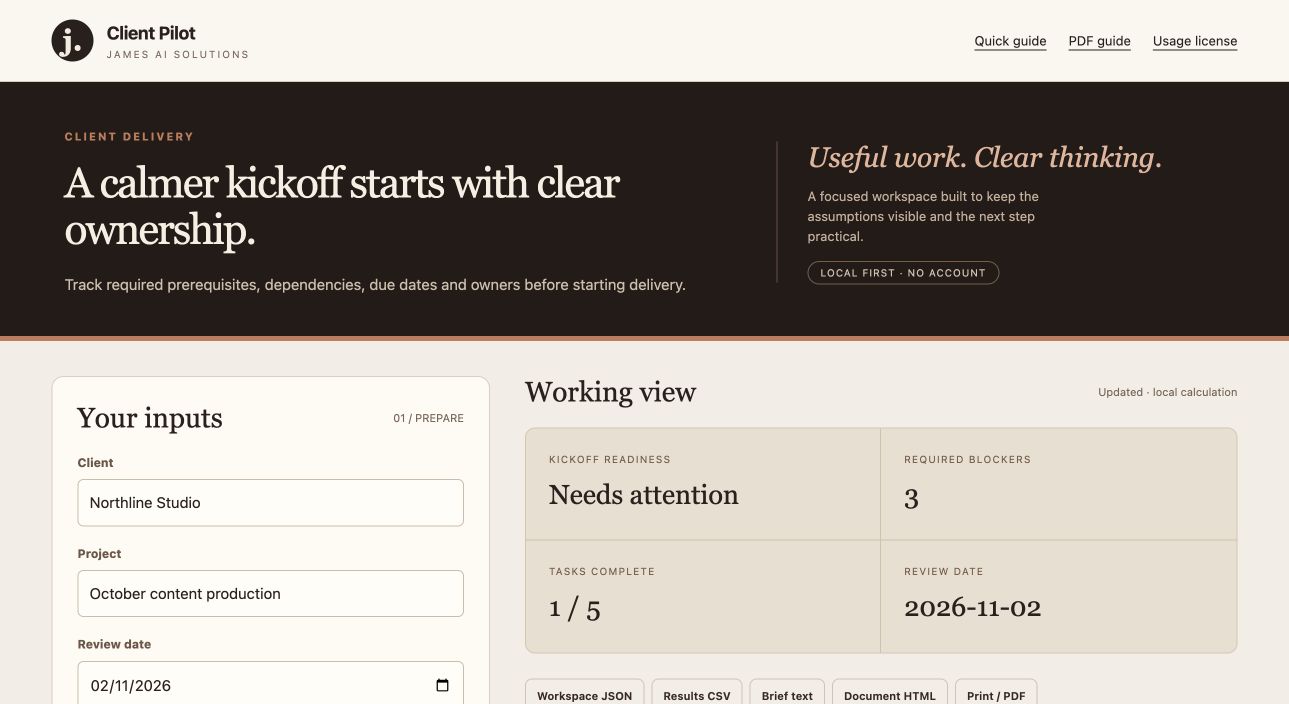Click the JAMES AI SOLUTIONS subtitle
The height and width of the screenshot is (704, 1289).
(x=178, y=55)
